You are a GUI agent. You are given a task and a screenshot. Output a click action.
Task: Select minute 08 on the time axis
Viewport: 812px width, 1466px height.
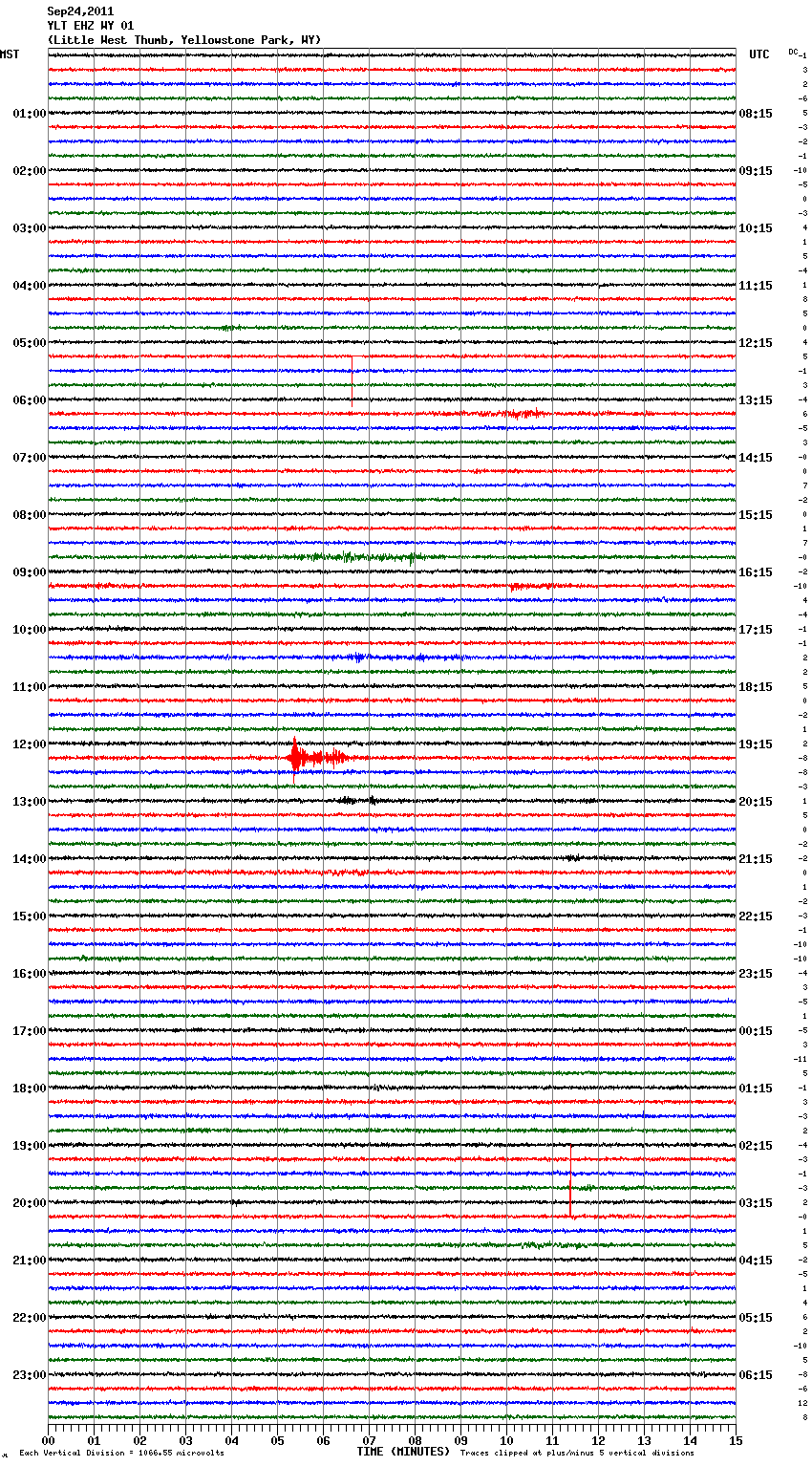point(416,1440)
